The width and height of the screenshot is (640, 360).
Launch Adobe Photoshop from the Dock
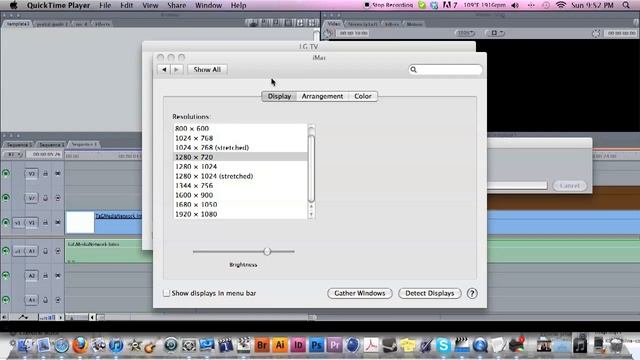pyautogui.click(x=316, y=345)
